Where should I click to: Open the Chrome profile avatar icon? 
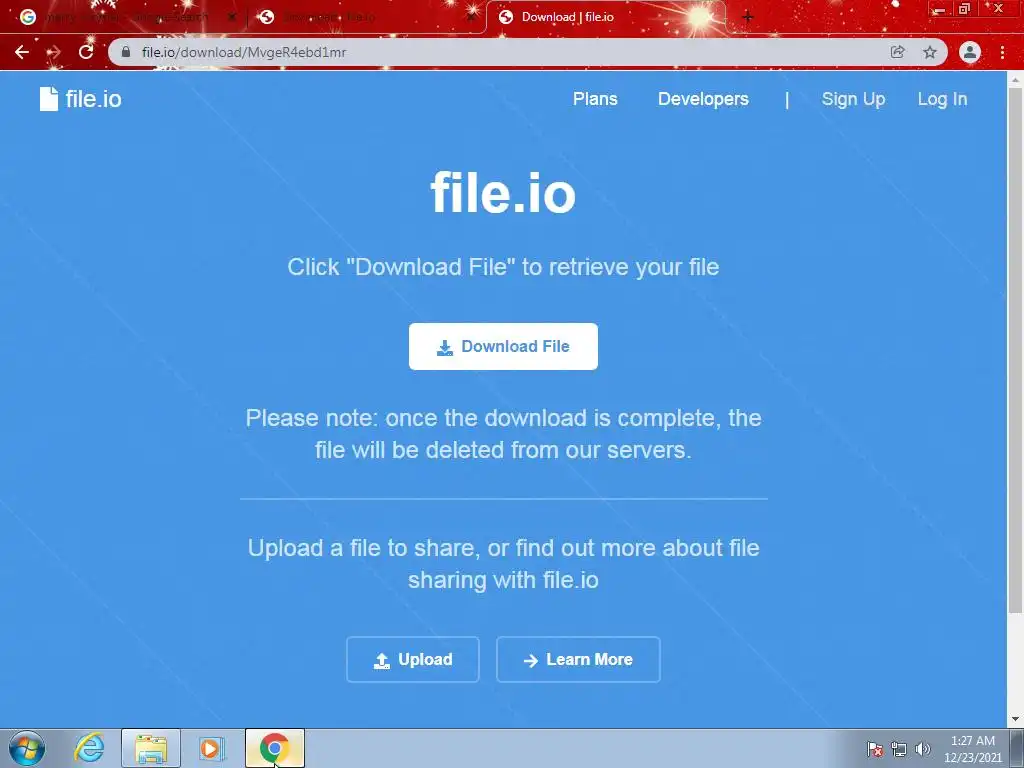pos(970,52)
